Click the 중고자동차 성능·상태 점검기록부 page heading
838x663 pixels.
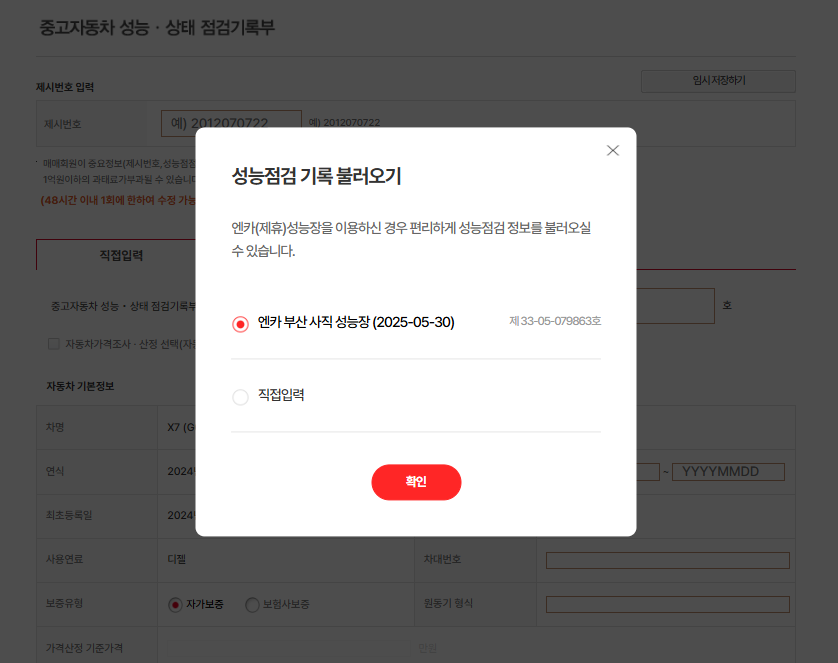pos(157,28)
